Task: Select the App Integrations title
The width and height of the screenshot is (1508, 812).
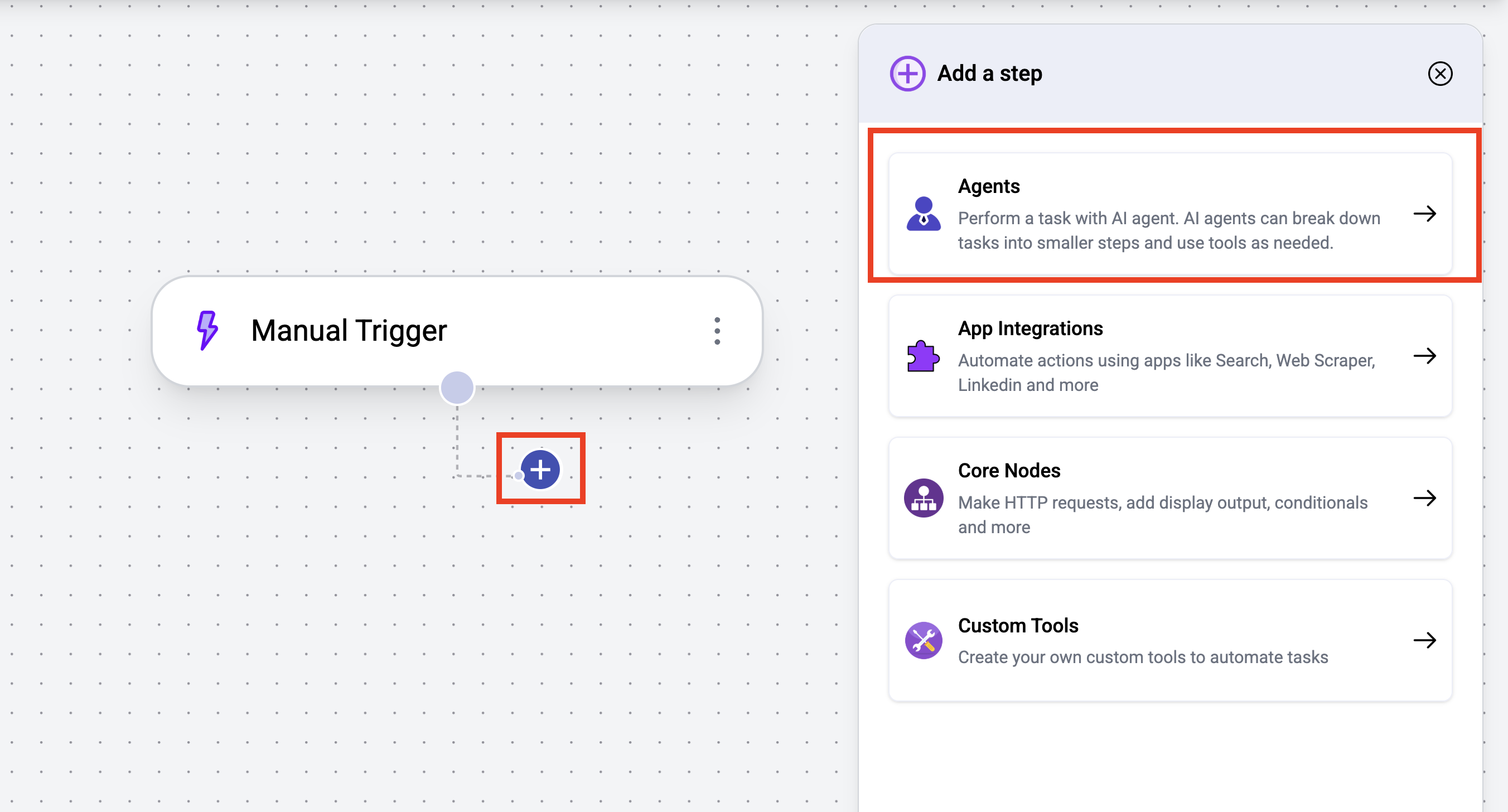Action: [1029, 328]
